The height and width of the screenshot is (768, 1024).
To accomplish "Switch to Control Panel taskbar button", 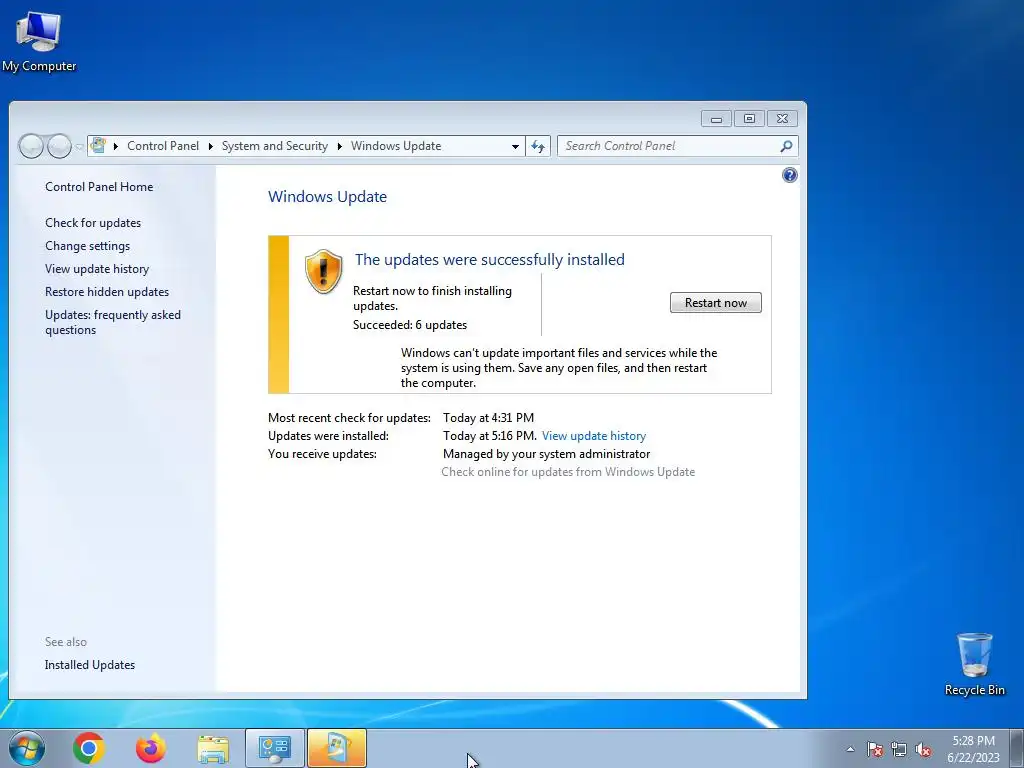I will pos(275,748).
